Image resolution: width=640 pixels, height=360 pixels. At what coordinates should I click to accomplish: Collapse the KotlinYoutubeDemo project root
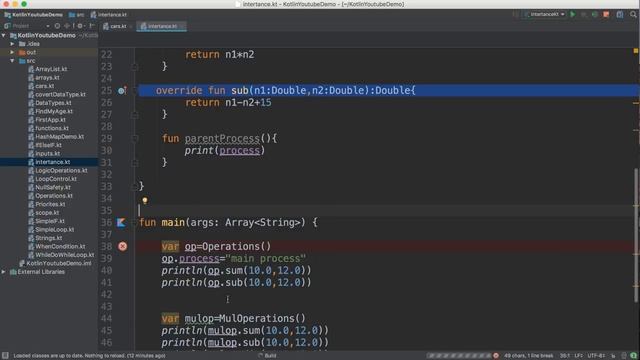point(4,36)
